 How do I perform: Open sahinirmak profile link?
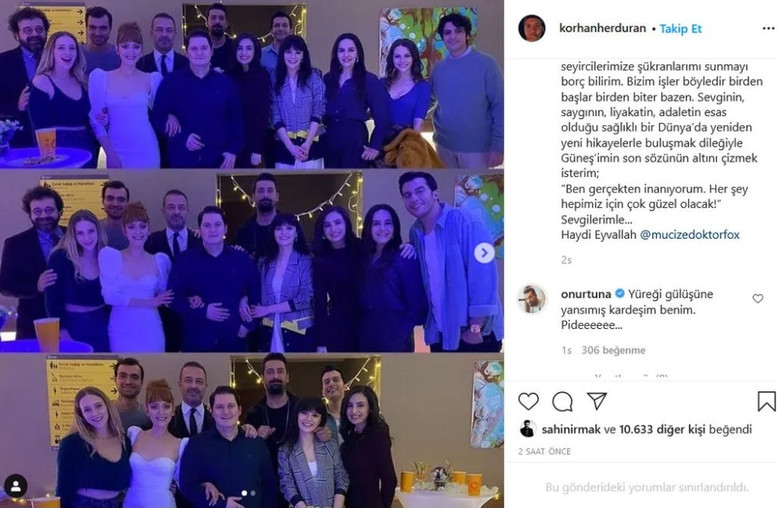click(571, 429)
